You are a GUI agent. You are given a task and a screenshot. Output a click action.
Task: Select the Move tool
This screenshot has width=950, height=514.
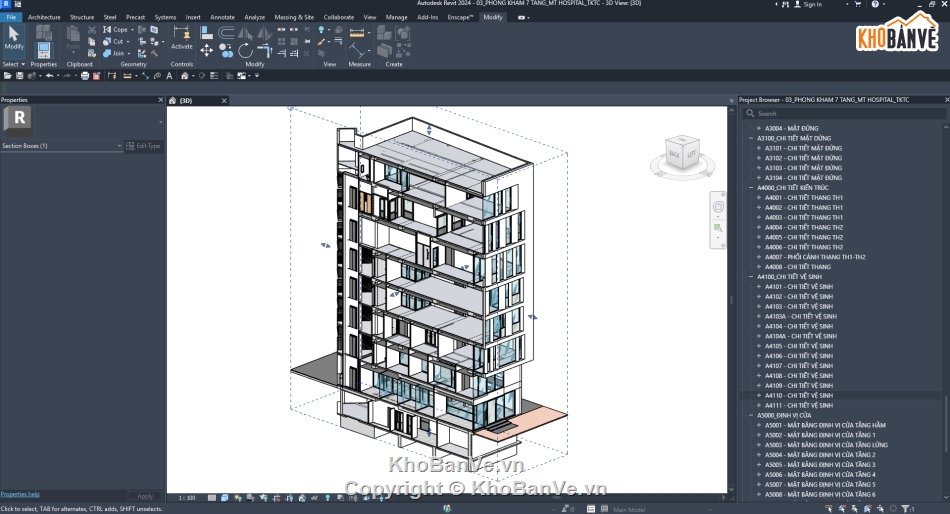[x=206, y=51]
